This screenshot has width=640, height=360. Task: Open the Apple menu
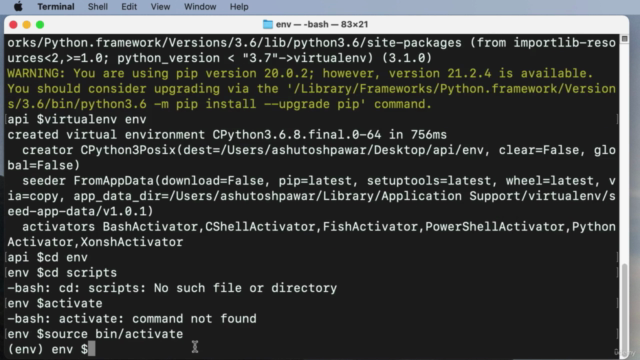coord(18,7)
